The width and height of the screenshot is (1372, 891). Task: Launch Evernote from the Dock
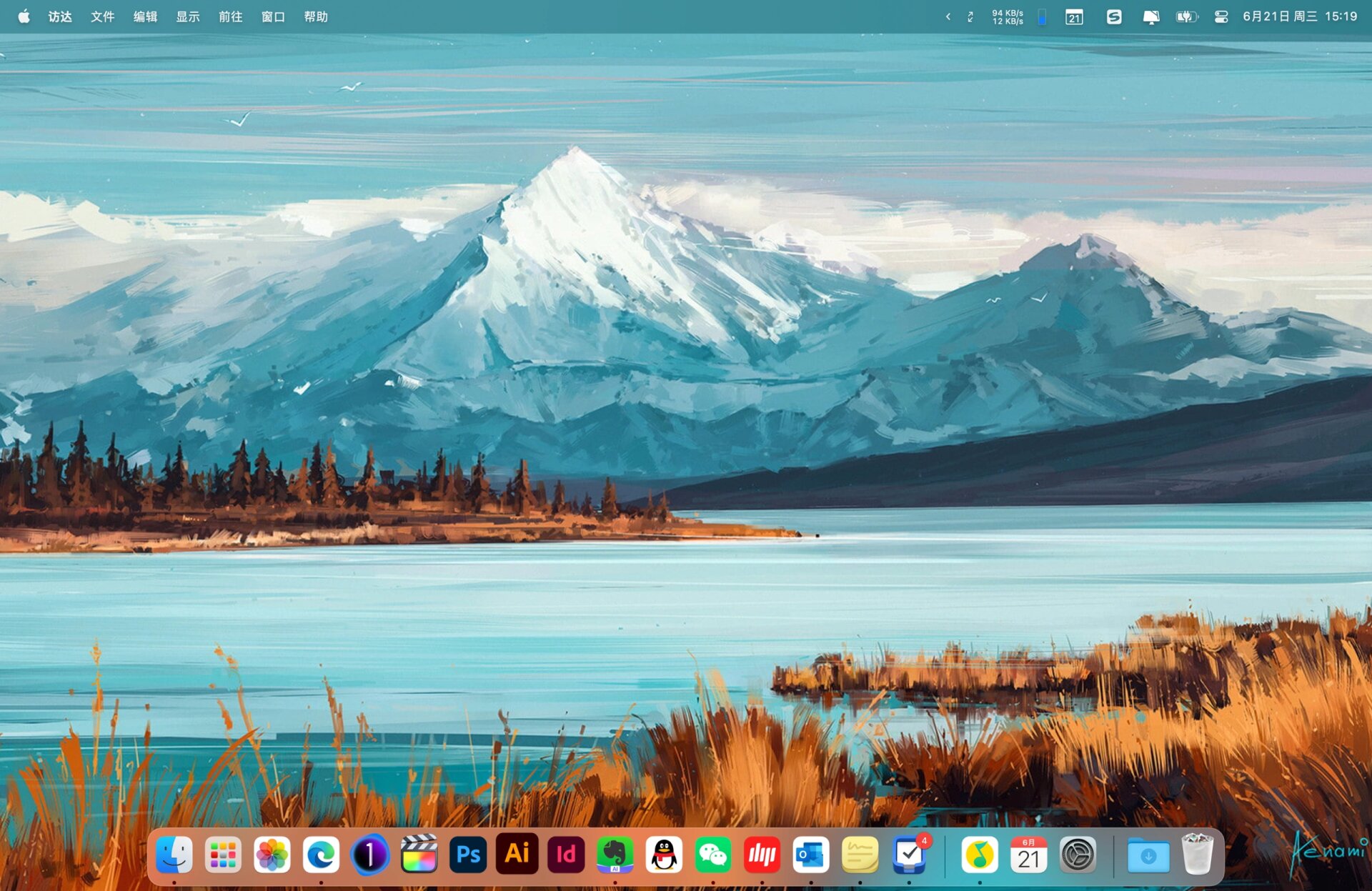(x=615, y=854)
